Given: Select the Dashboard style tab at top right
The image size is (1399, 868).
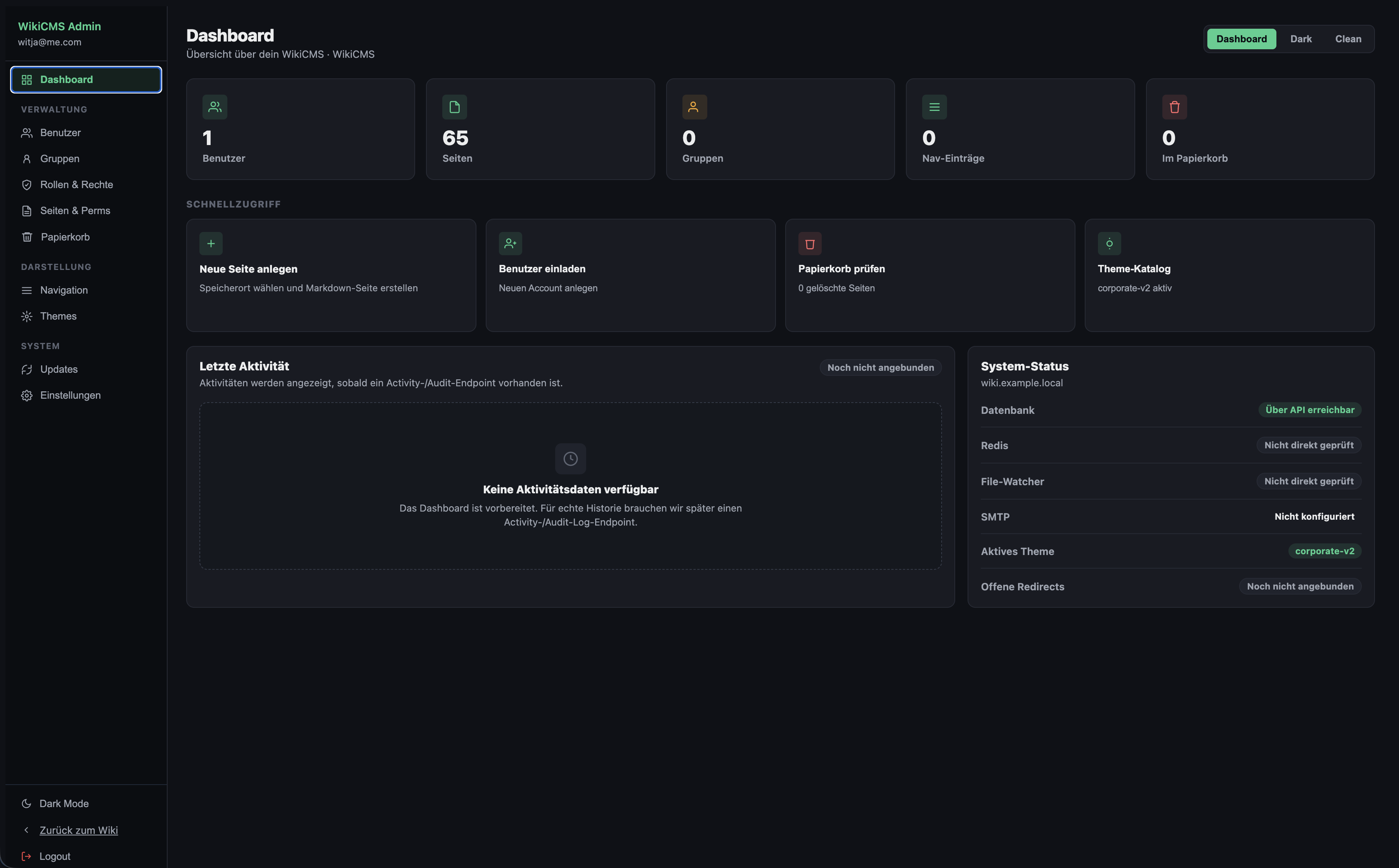Looking at the screenshot, I should (x=1242, y=39).
